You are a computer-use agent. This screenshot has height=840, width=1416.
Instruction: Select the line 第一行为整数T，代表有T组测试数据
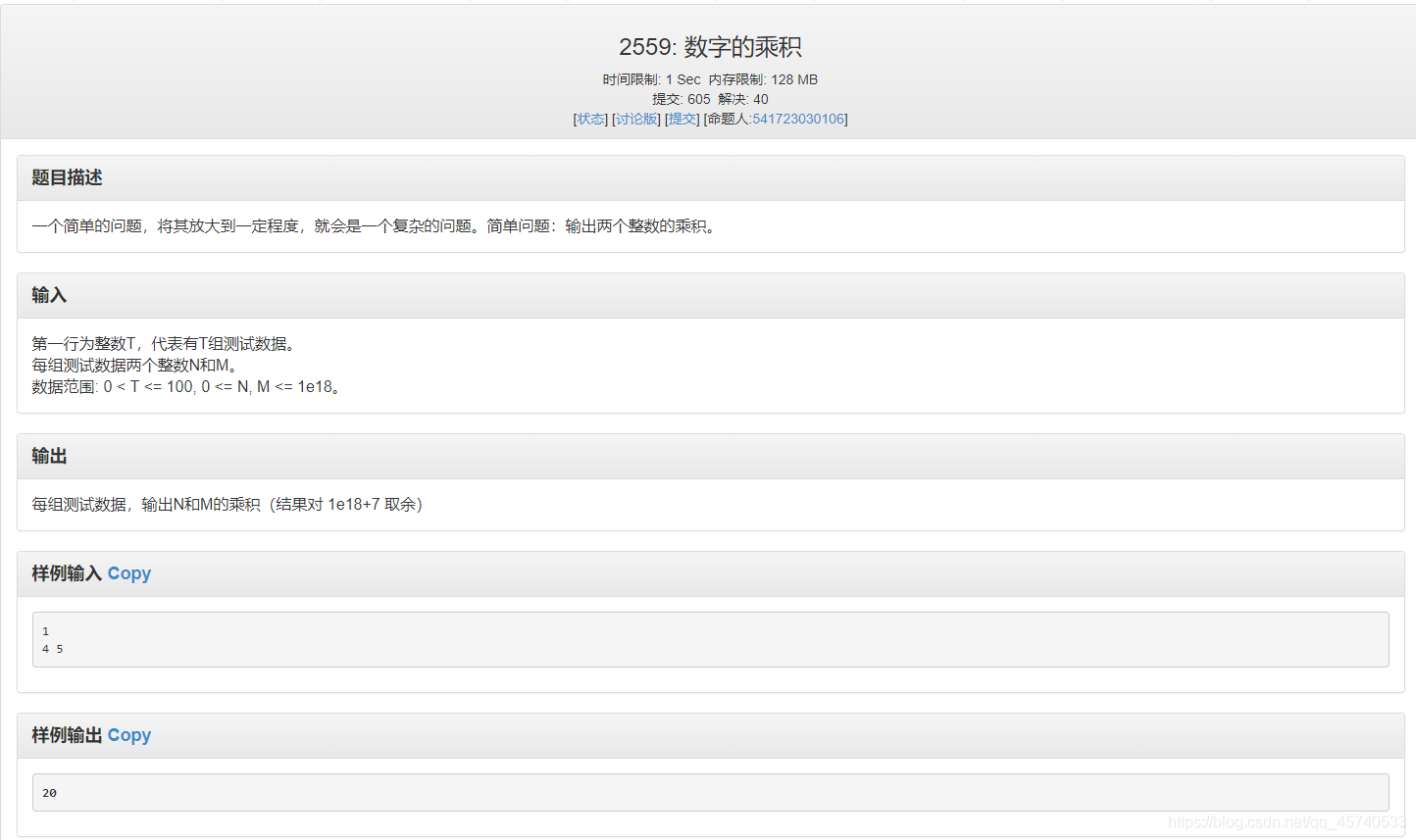[164, 343]
